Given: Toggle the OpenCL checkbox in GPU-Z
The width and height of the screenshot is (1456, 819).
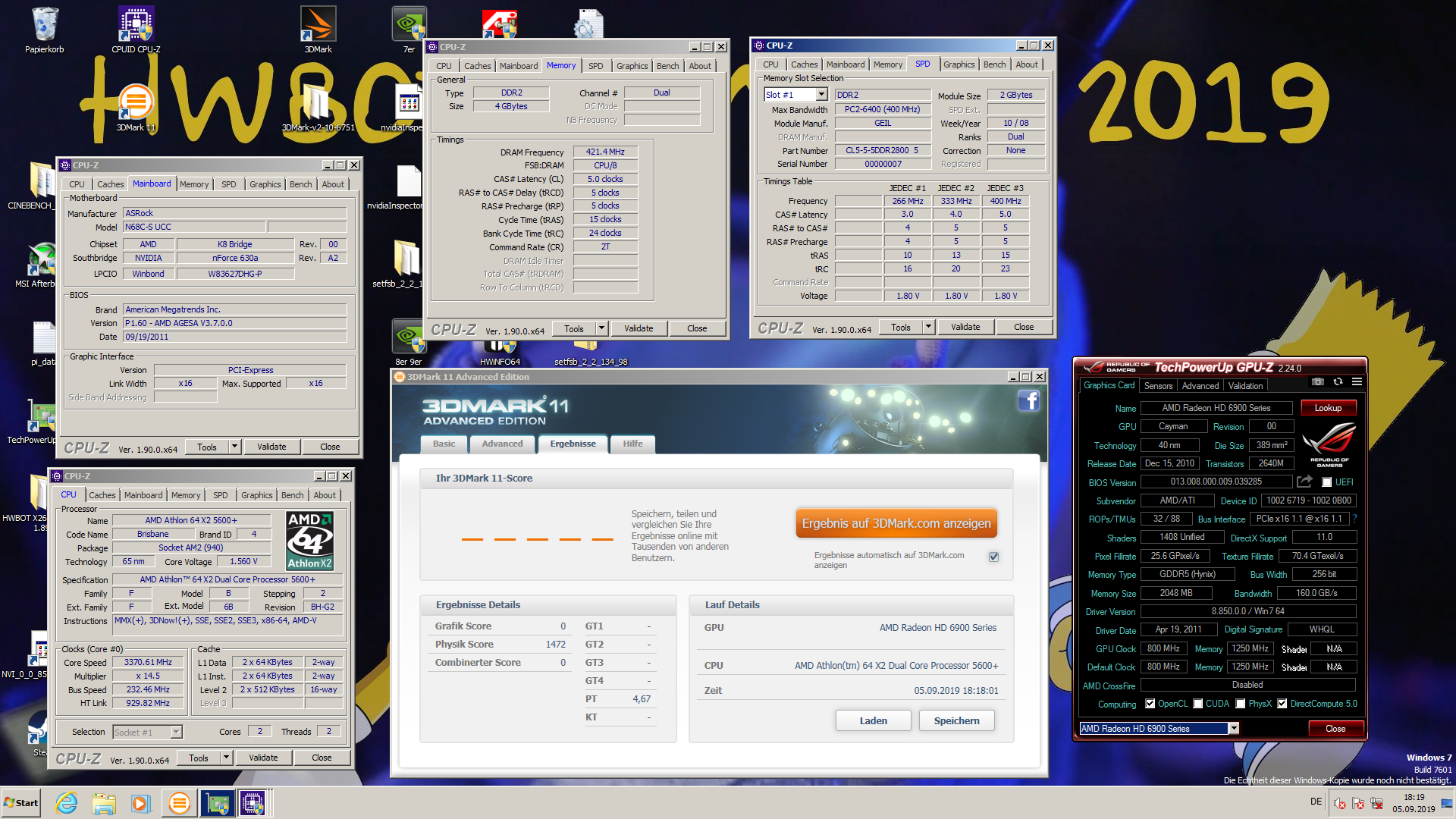Looking at the screenshot, I should point(1150,704).
